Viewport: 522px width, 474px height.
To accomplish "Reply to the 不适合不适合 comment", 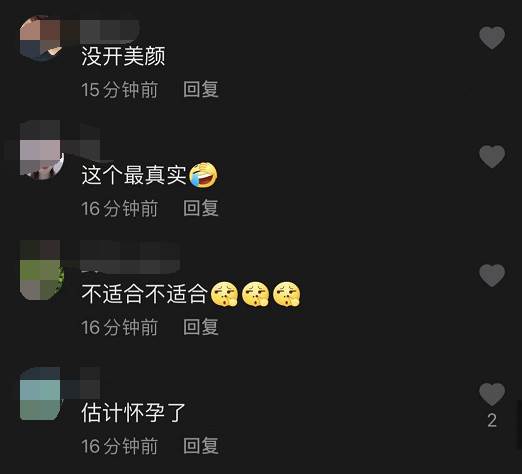I will coord(201,327).
